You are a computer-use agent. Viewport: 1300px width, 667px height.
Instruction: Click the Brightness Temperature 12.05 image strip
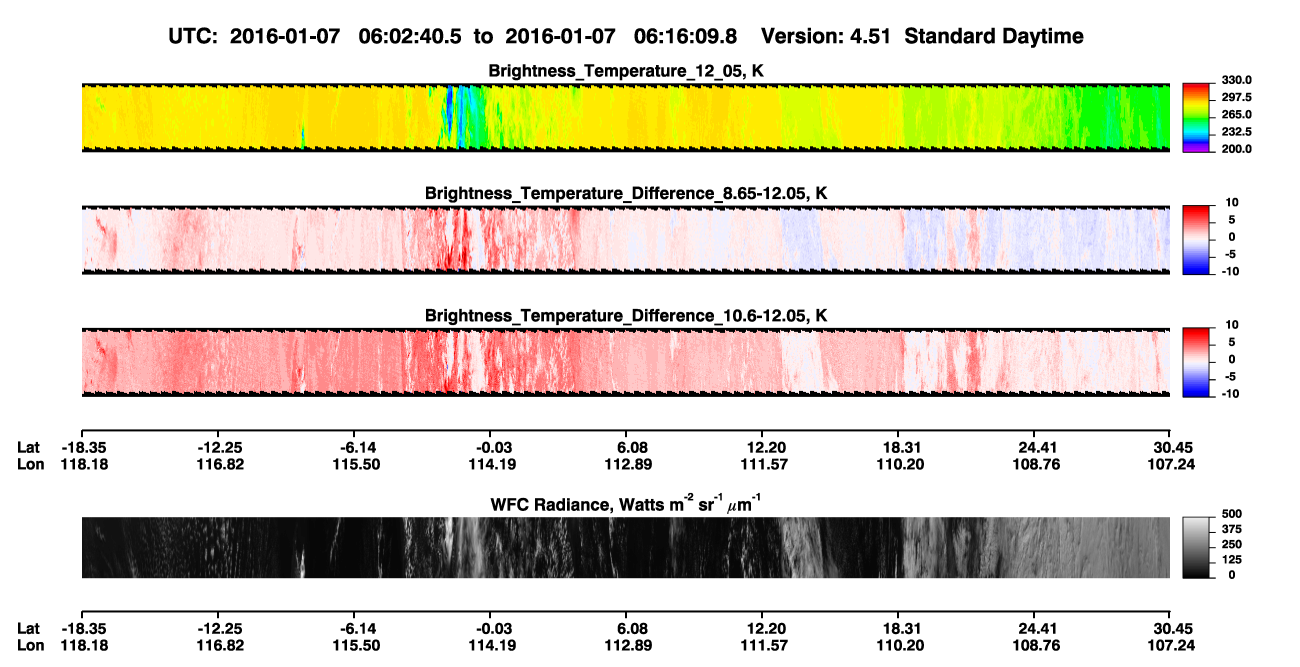(x=625, y=117)
